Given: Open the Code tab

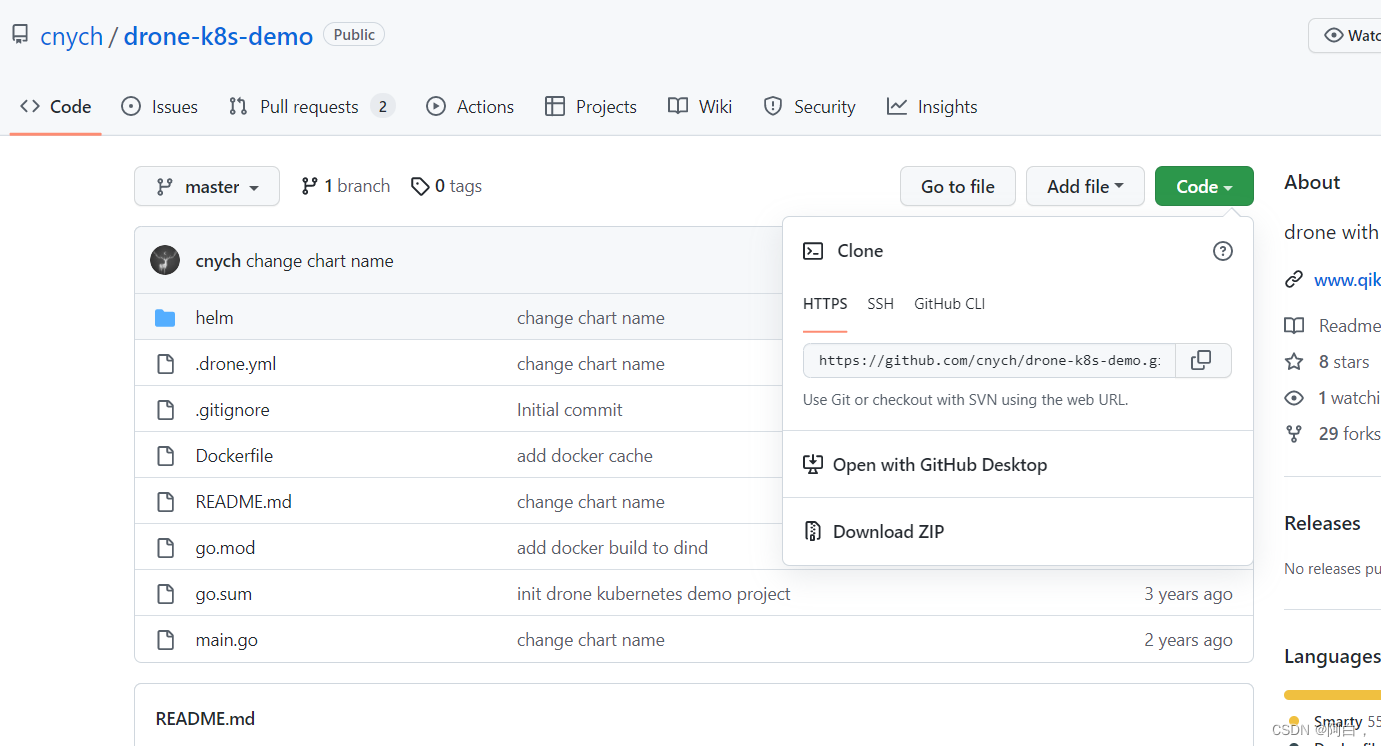Looking at the screenshot, I should [x=56, y=107].
